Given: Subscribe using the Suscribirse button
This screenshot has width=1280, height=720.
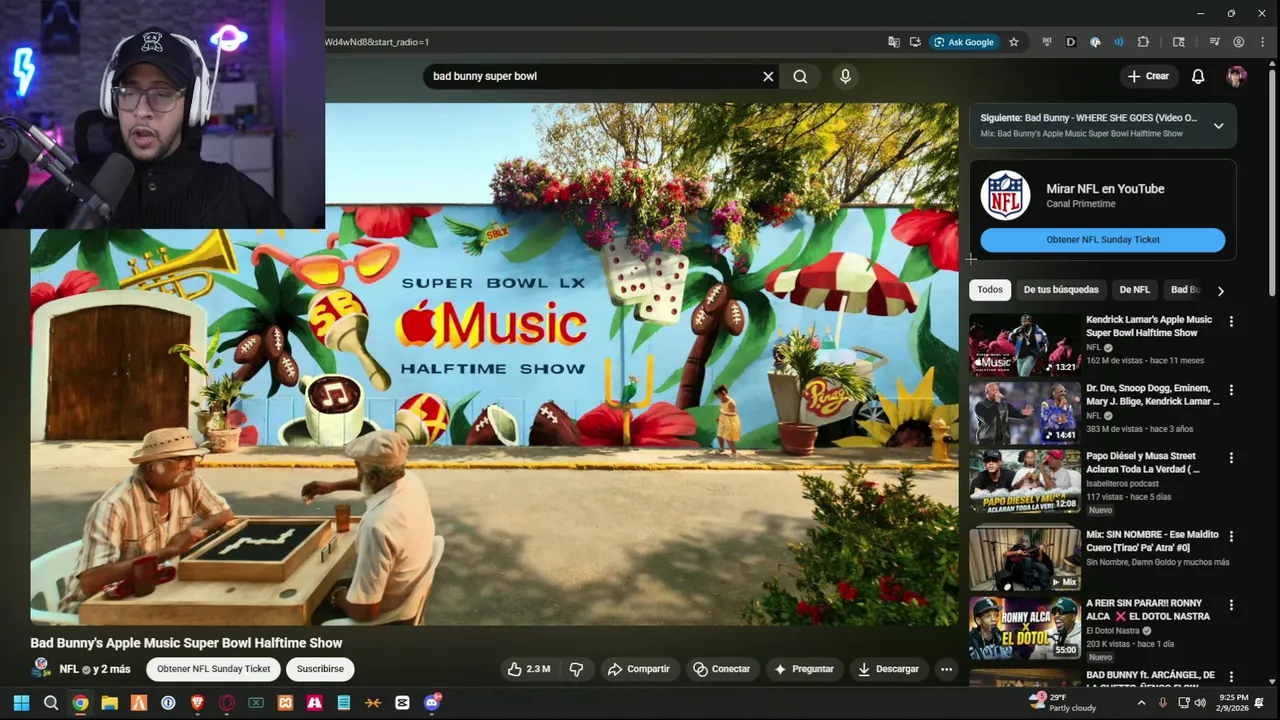Looking at the screenshot, I should coord(320,669).
